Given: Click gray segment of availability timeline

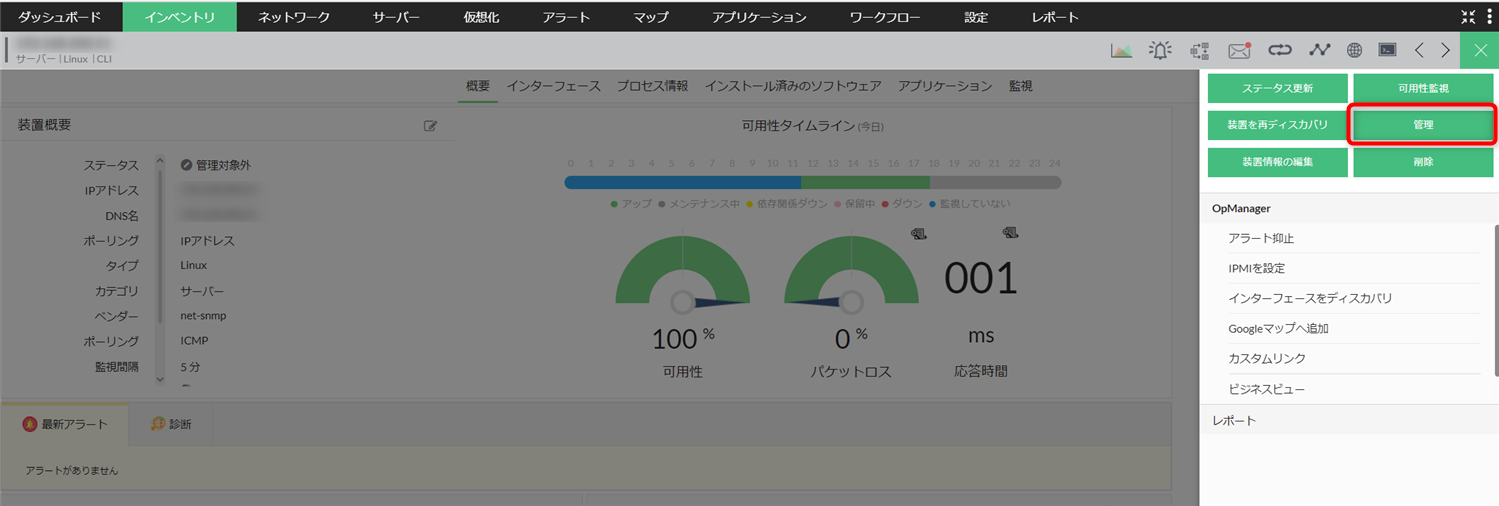Looking at the screenshot, I should point(995,182).
